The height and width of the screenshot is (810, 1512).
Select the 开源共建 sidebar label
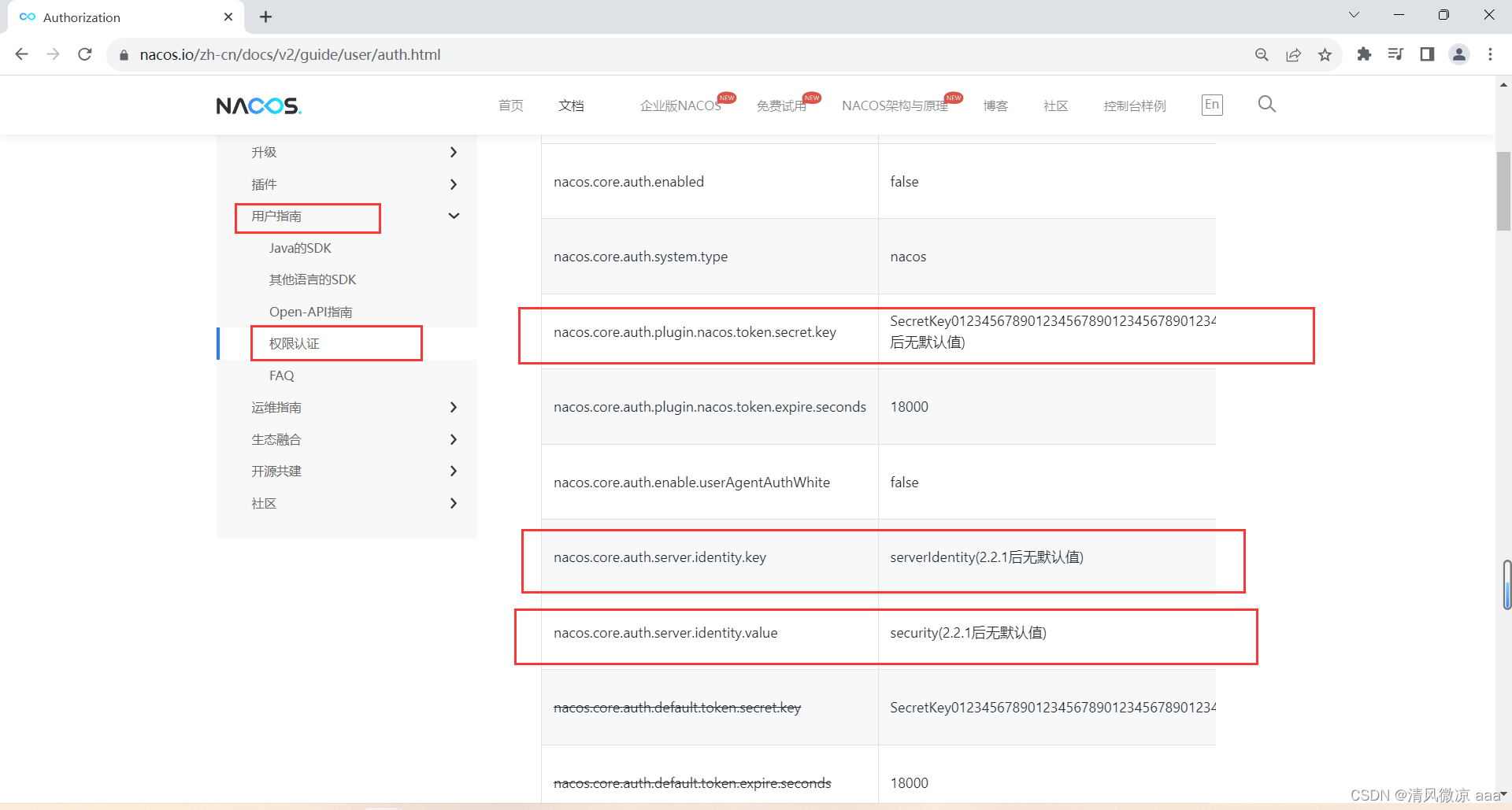click(x=276, y=471)
